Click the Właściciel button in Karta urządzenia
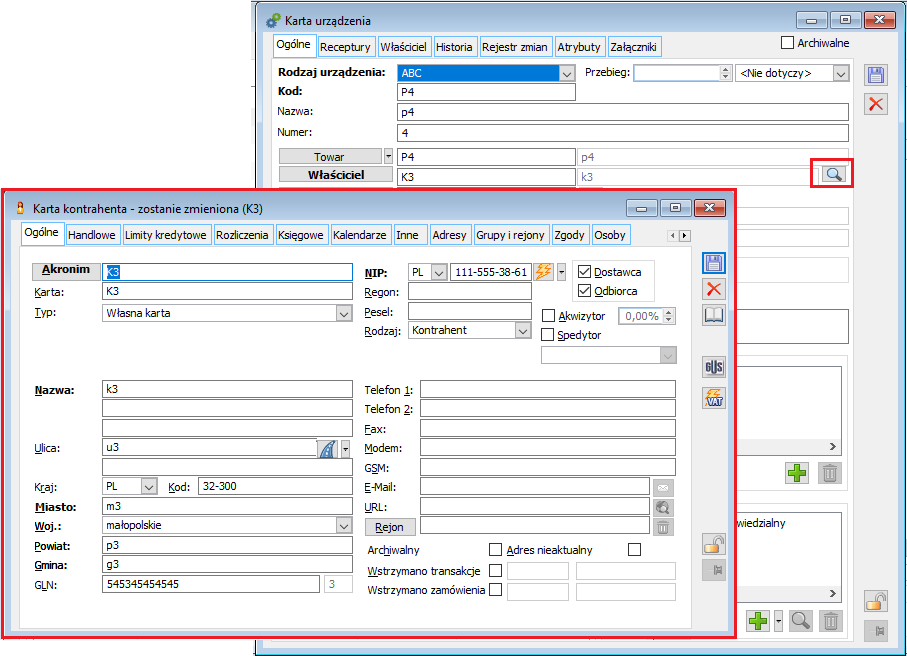Viewport: 907px width, 656px height. click(x=335, y=175)
